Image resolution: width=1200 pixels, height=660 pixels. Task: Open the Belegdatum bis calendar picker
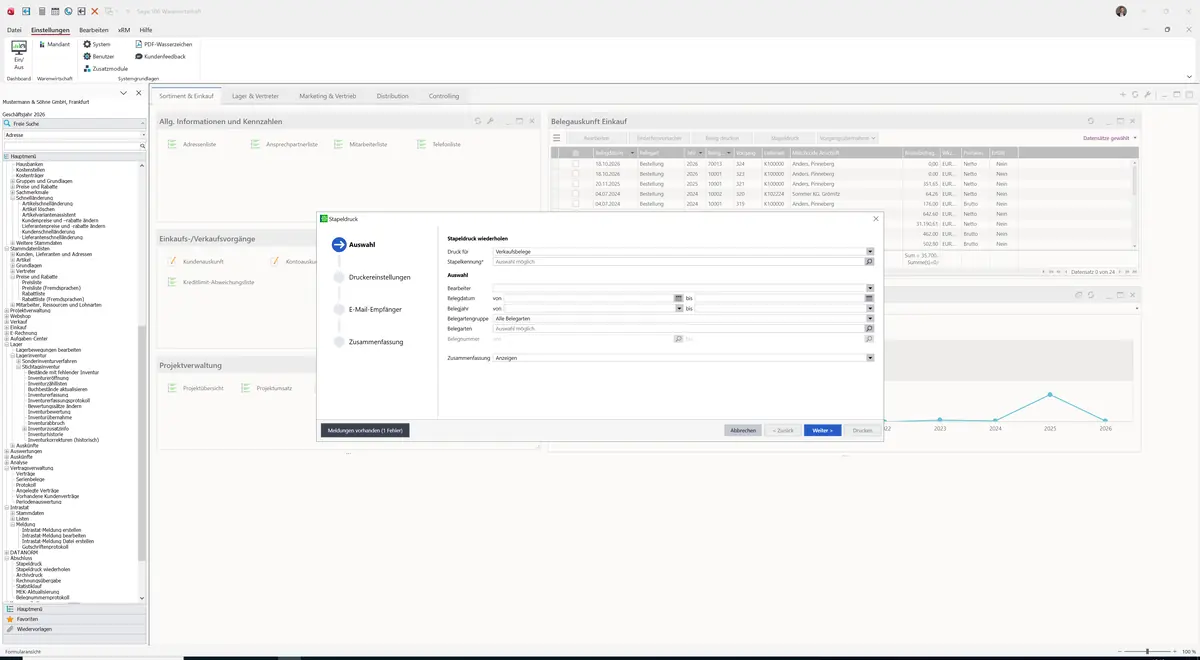pyautogui.click(x=870, y=298)
